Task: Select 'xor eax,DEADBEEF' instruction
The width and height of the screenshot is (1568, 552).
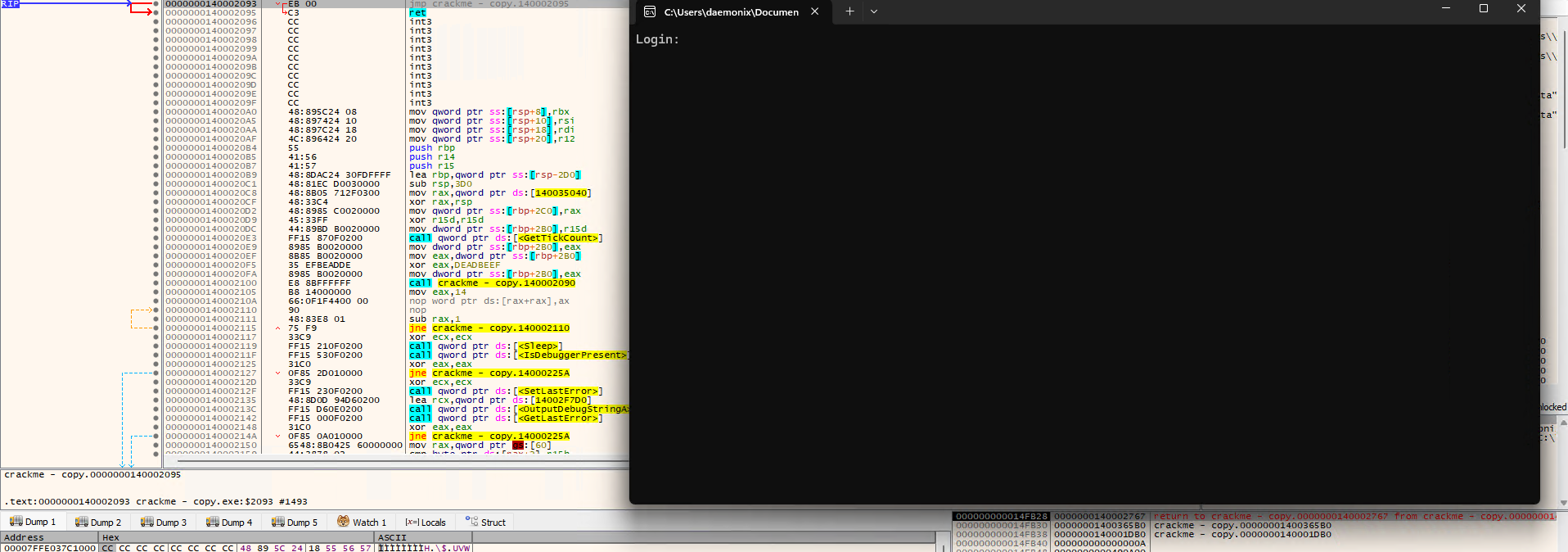Action: (454, 265)
